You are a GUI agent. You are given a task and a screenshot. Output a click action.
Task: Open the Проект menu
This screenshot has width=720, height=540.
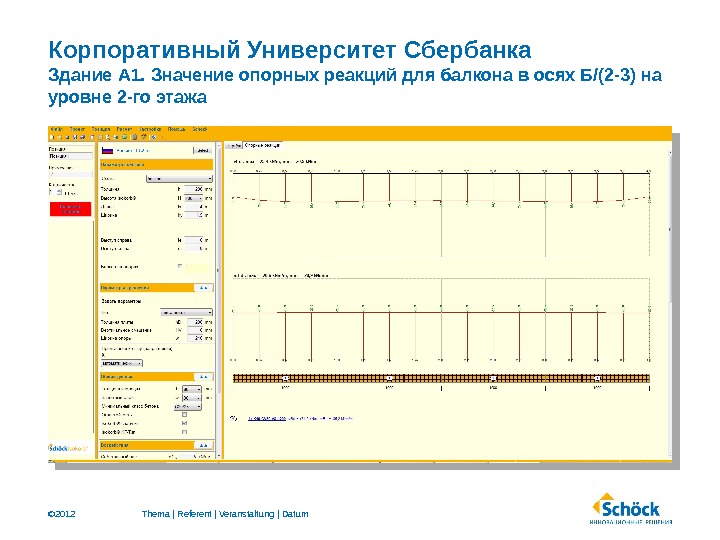coord(77,129)
